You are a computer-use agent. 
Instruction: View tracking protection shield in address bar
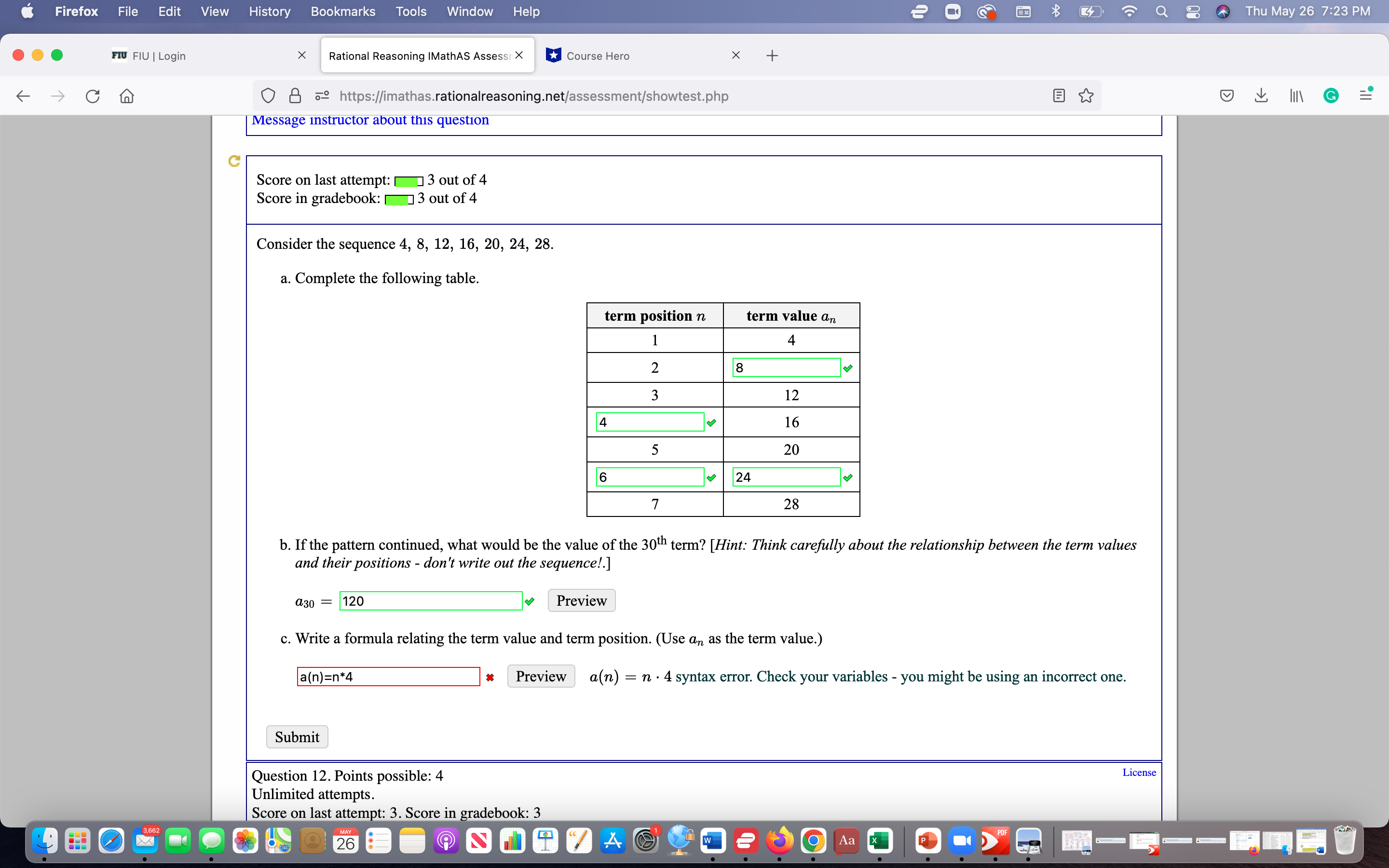point(268,95)
